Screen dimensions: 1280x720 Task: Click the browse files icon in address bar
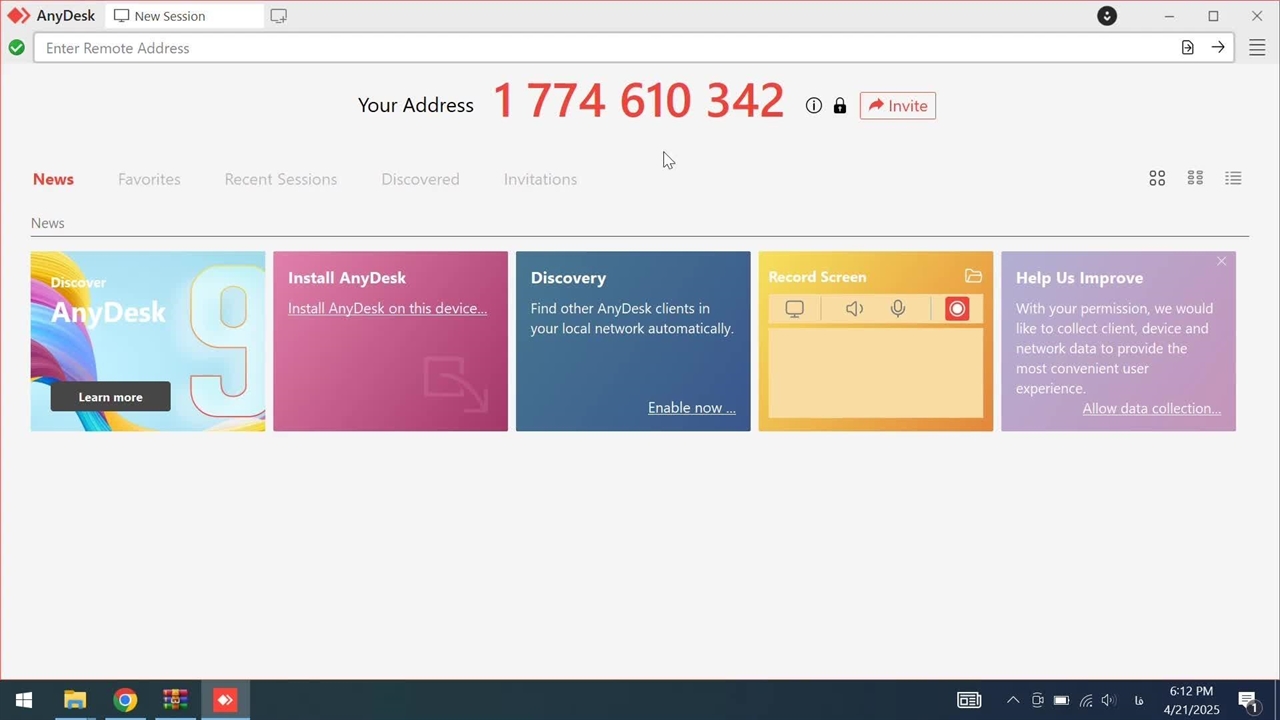point(1187,48)
